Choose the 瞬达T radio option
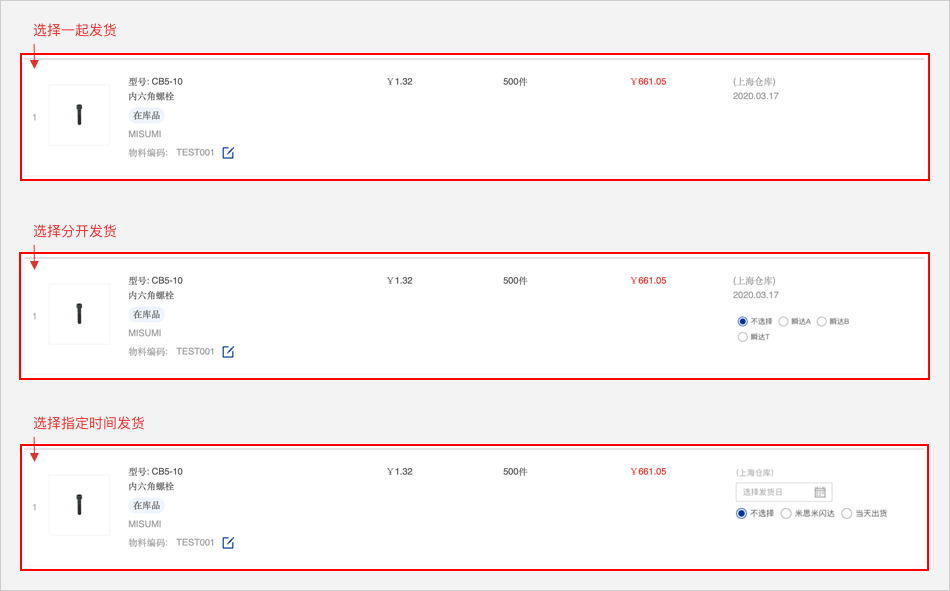Screen dimensions: 950x591 coord(743,337)
